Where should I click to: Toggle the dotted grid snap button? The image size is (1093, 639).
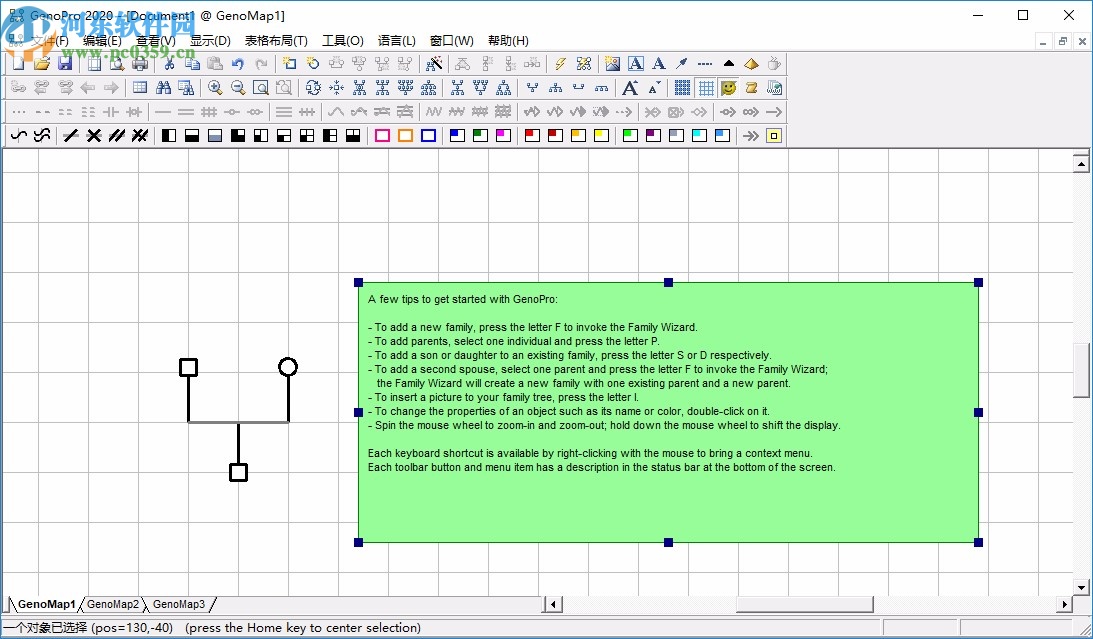coord(682,88)
